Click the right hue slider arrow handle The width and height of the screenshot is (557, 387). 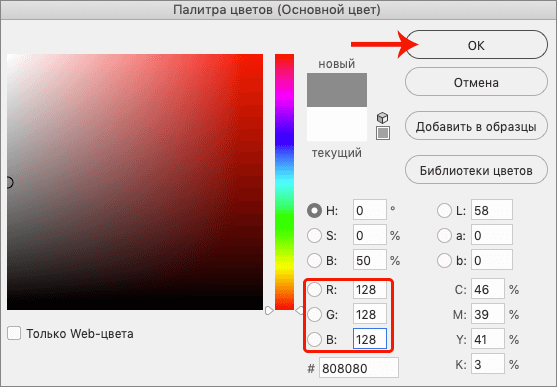(x=299, y=310)
